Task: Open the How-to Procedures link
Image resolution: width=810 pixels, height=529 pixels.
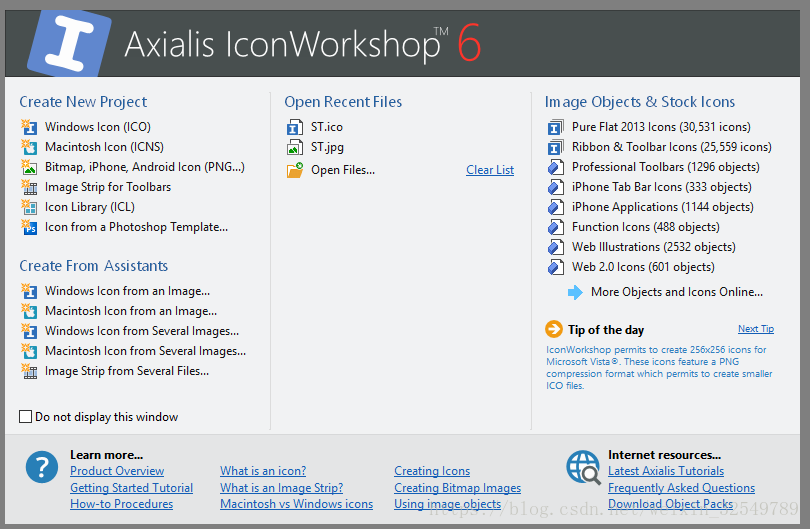Action: pyautogui.click(x=121, y=504)
